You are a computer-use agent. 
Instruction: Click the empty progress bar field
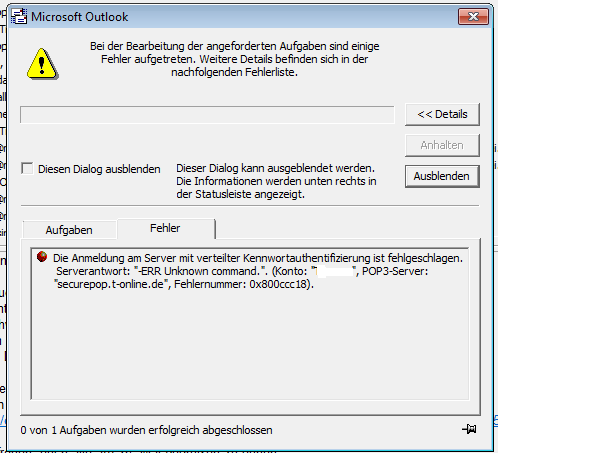[207, 115]
